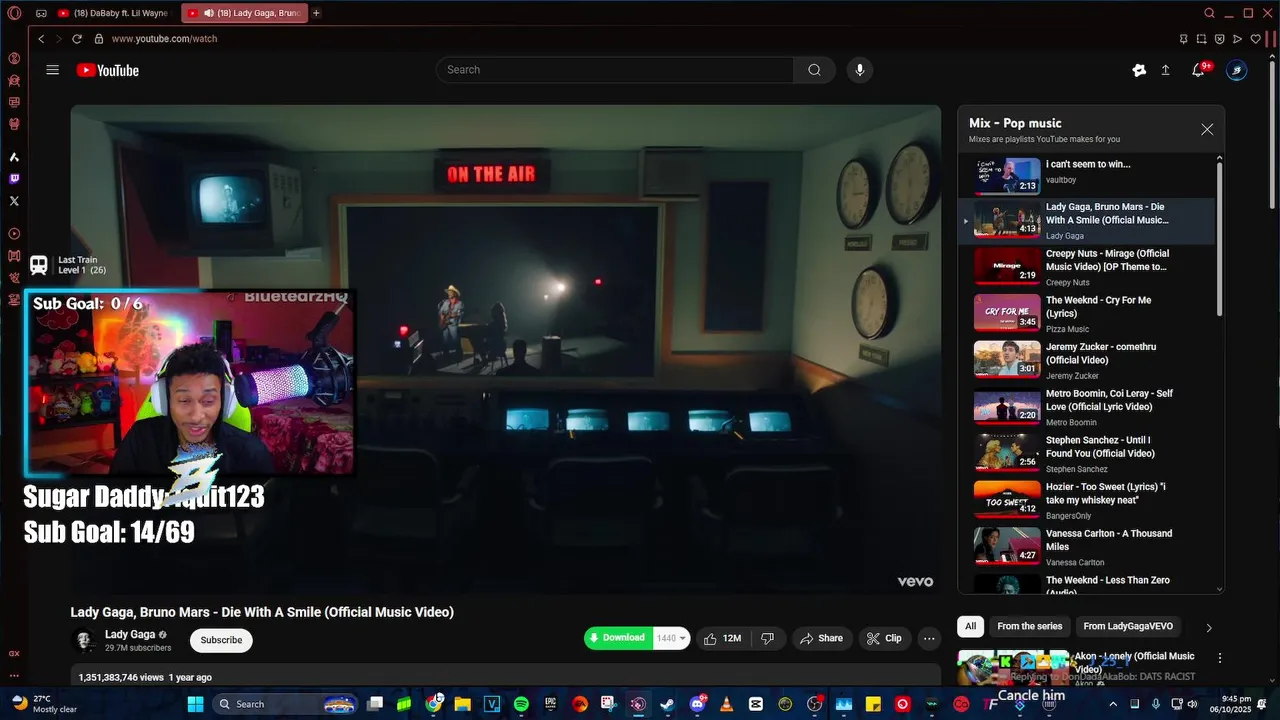
Task: Open YouTube notifications bell
Action: pos(1198,70)
